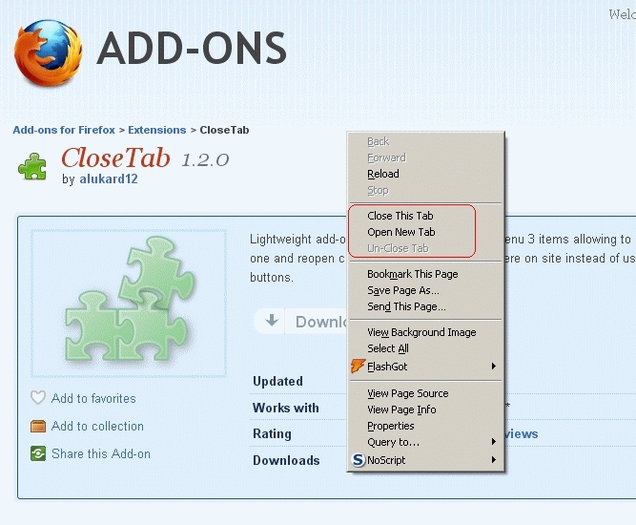Select Properties in context menu
Screen dimensions: 636x525
pos(425,426)
